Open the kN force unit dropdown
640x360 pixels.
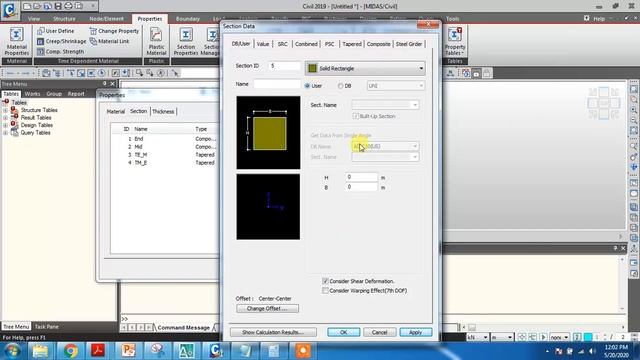478,337
